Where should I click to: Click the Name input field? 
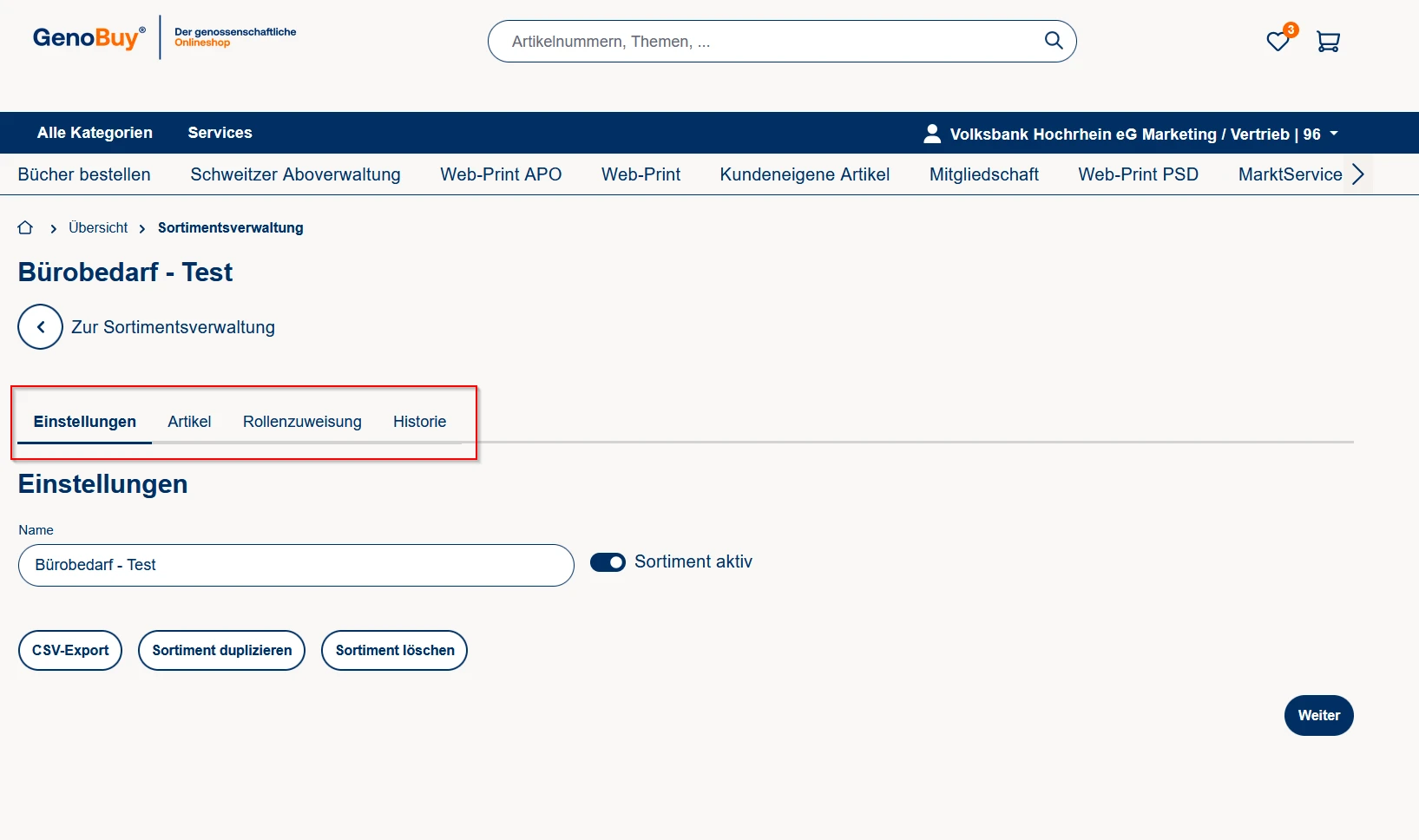point(295,566)
